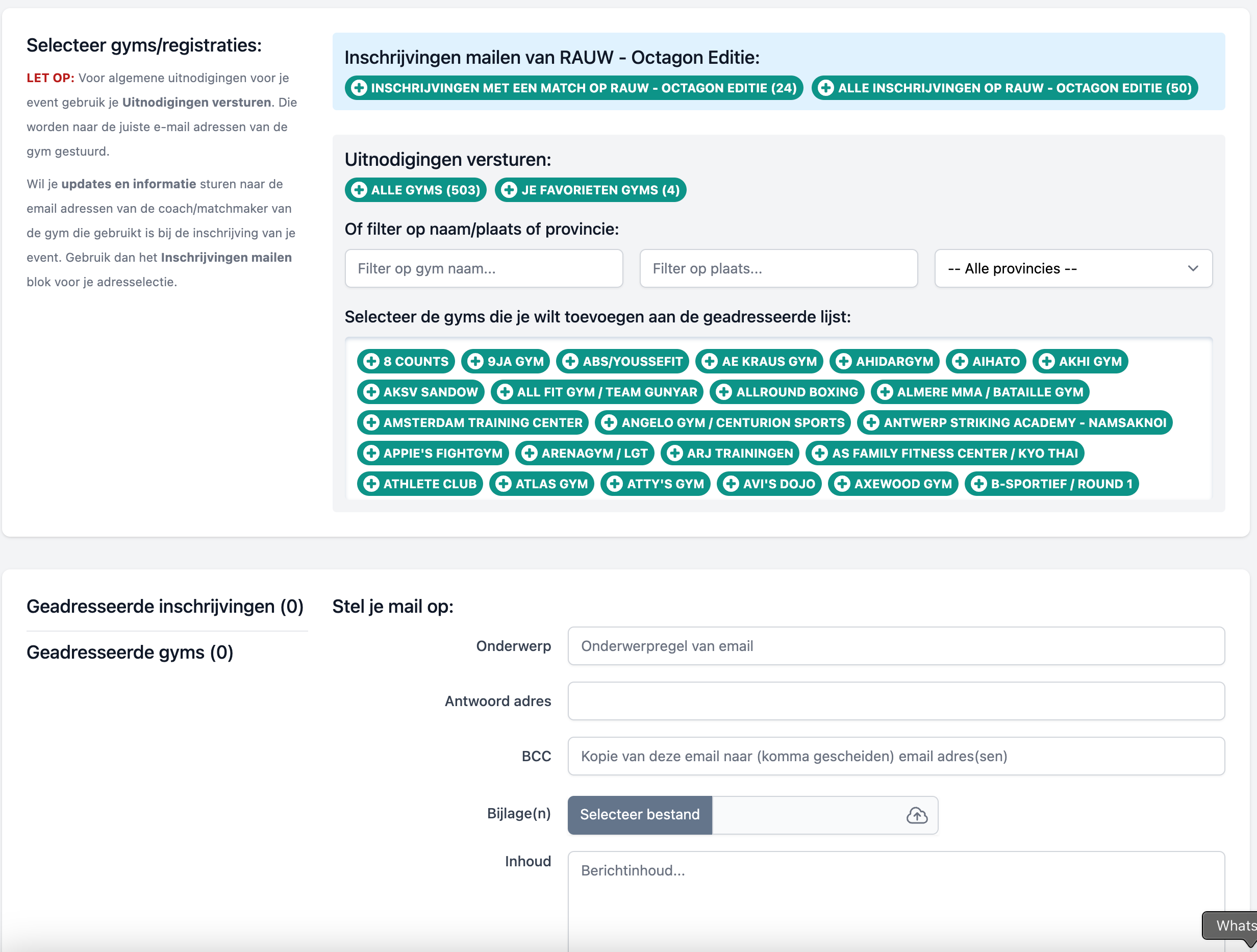Viewport: 1257px width, 952px height.
Task: Click plus icon on Aihato
Action: click(x=960, y=362)
